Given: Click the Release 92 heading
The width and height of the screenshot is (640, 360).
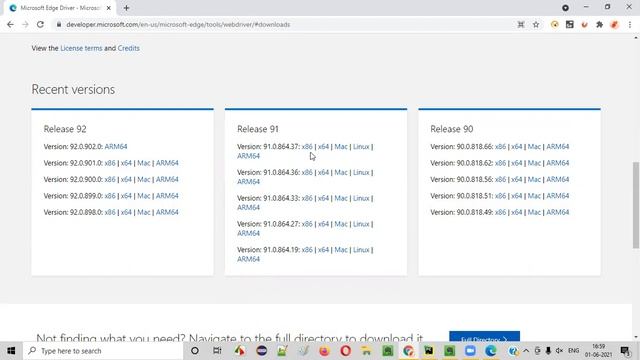Looking at the screenshot, I should click(65, 129).
